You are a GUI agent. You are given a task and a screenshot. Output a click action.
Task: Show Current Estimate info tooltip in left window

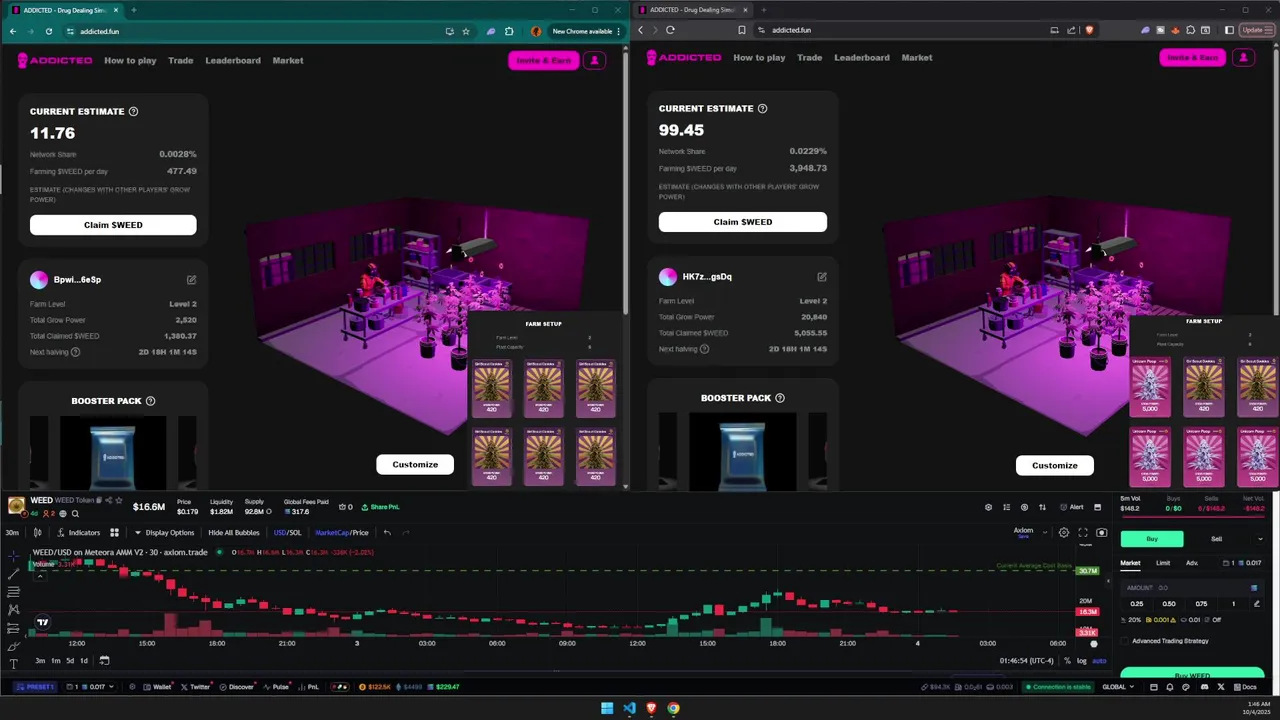[x=134, y=112]
